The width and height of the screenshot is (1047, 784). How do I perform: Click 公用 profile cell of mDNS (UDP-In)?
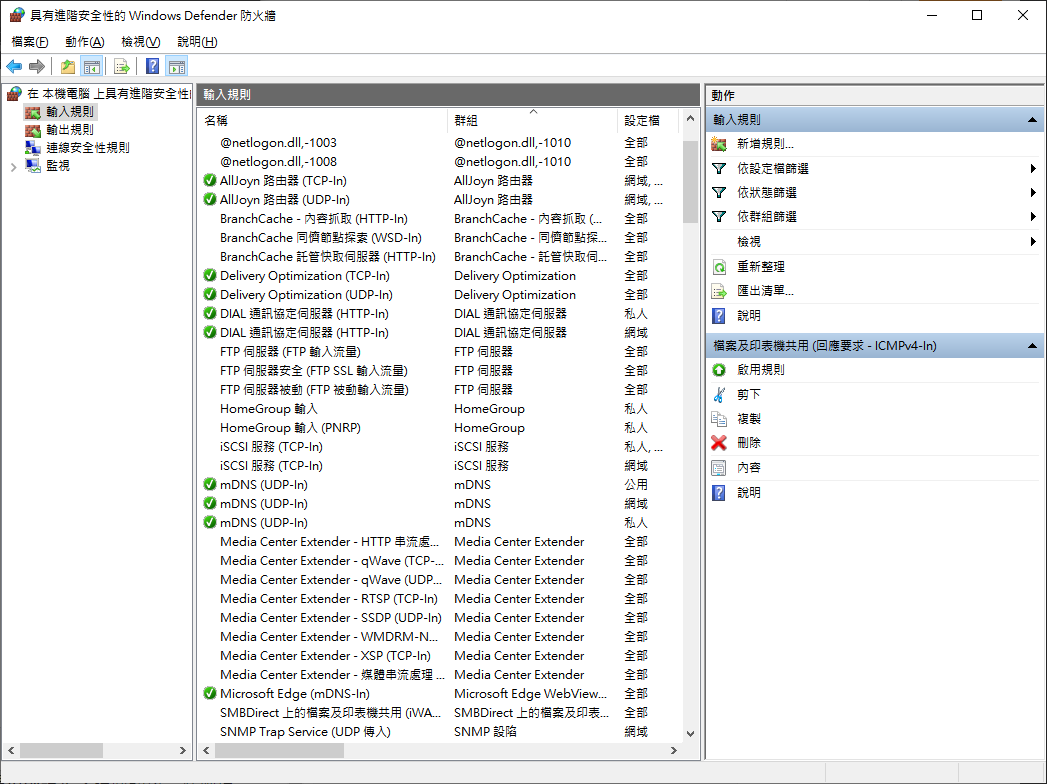[636, 484]
